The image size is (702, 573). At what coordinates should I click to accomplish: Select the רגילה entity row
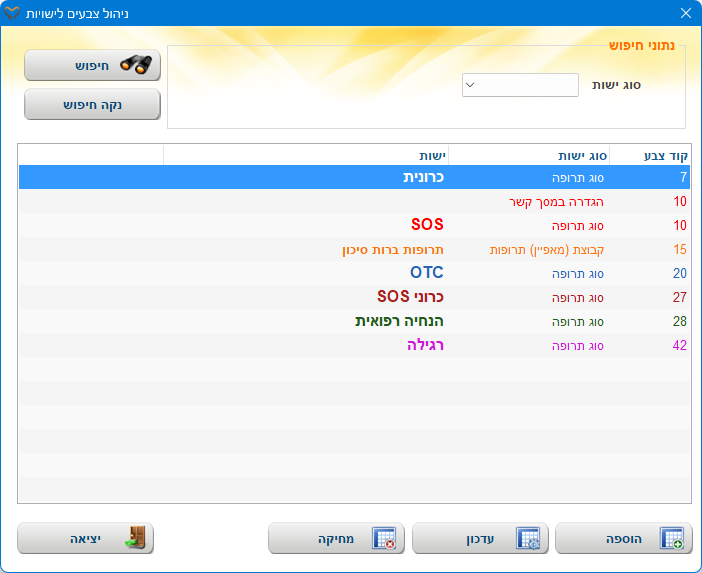(354, 345)
